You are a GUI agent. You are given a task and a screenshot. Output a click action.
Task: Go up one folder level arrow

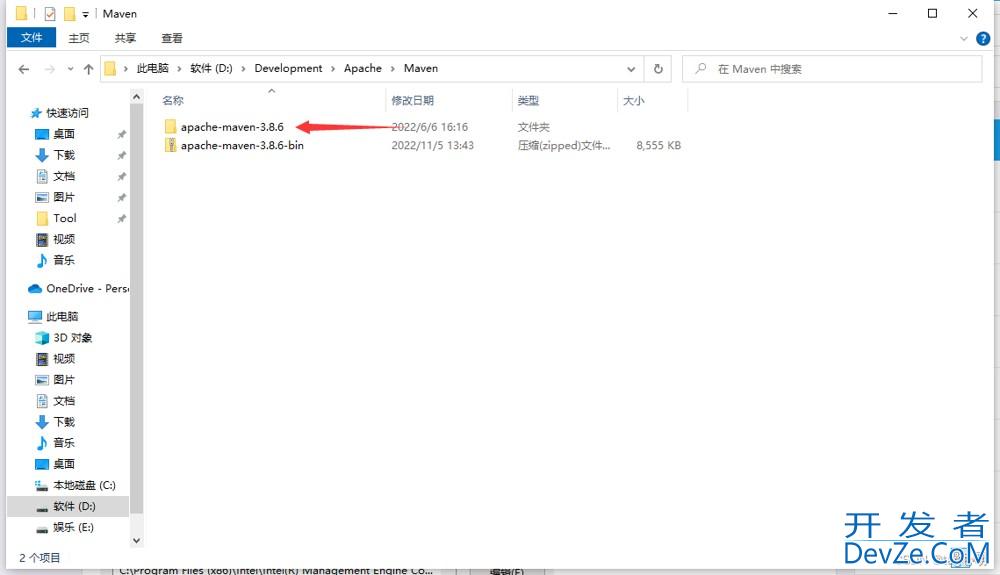pos(89,69)
